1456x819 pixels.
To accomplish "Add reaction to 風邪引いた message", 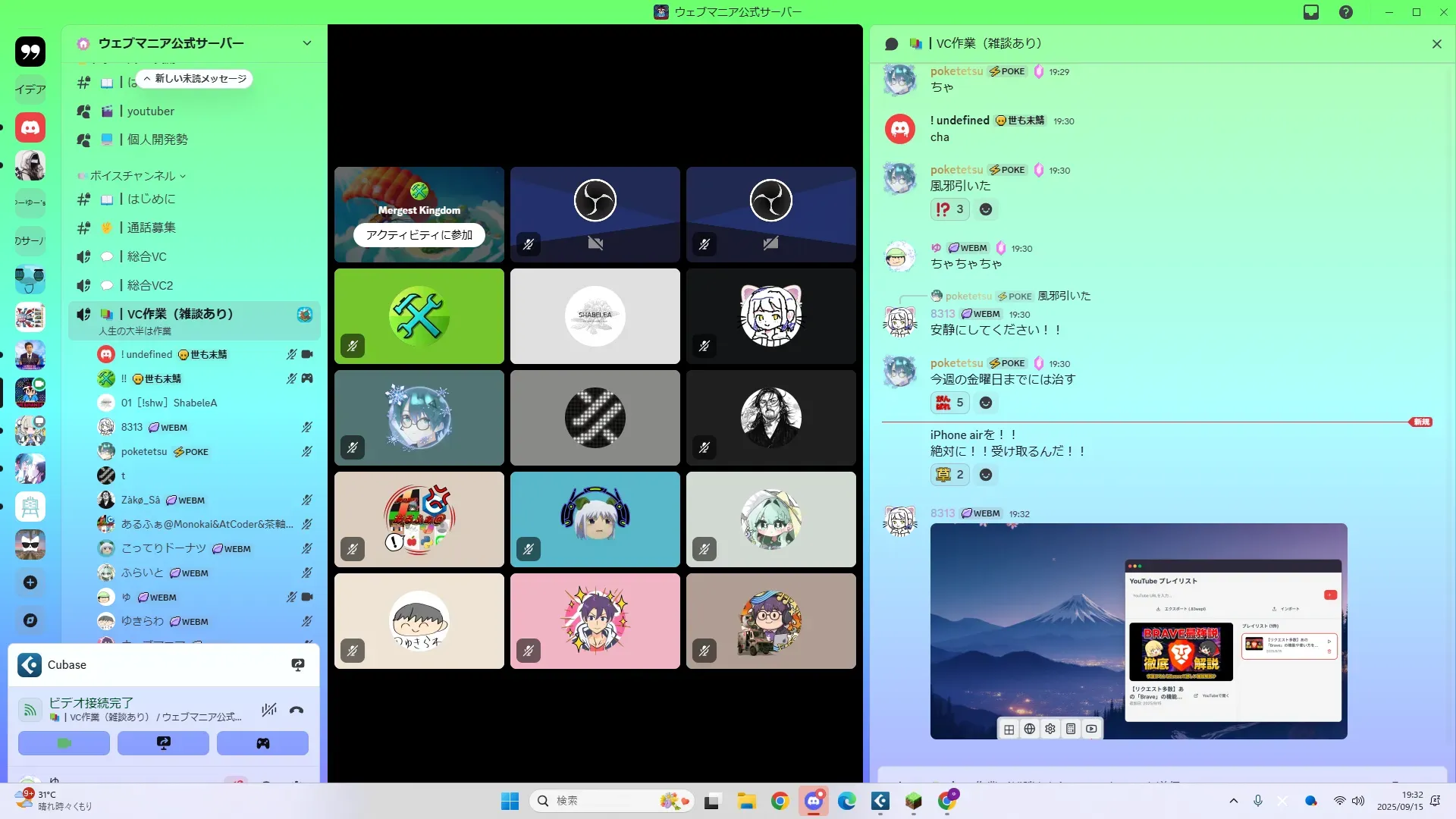I will coord(985,209).
